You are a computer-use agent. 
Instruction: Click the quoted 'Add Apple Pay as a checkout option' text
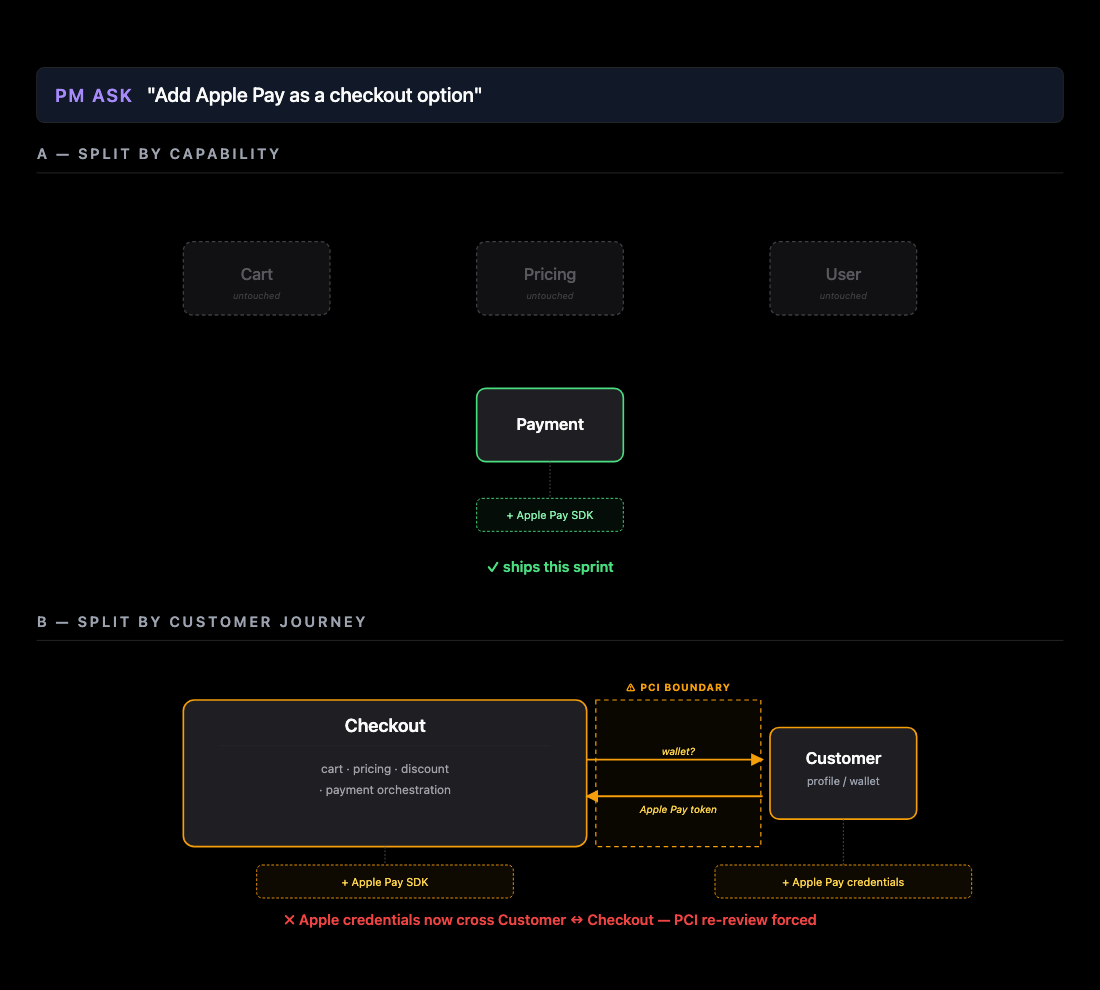click(314, 95)
